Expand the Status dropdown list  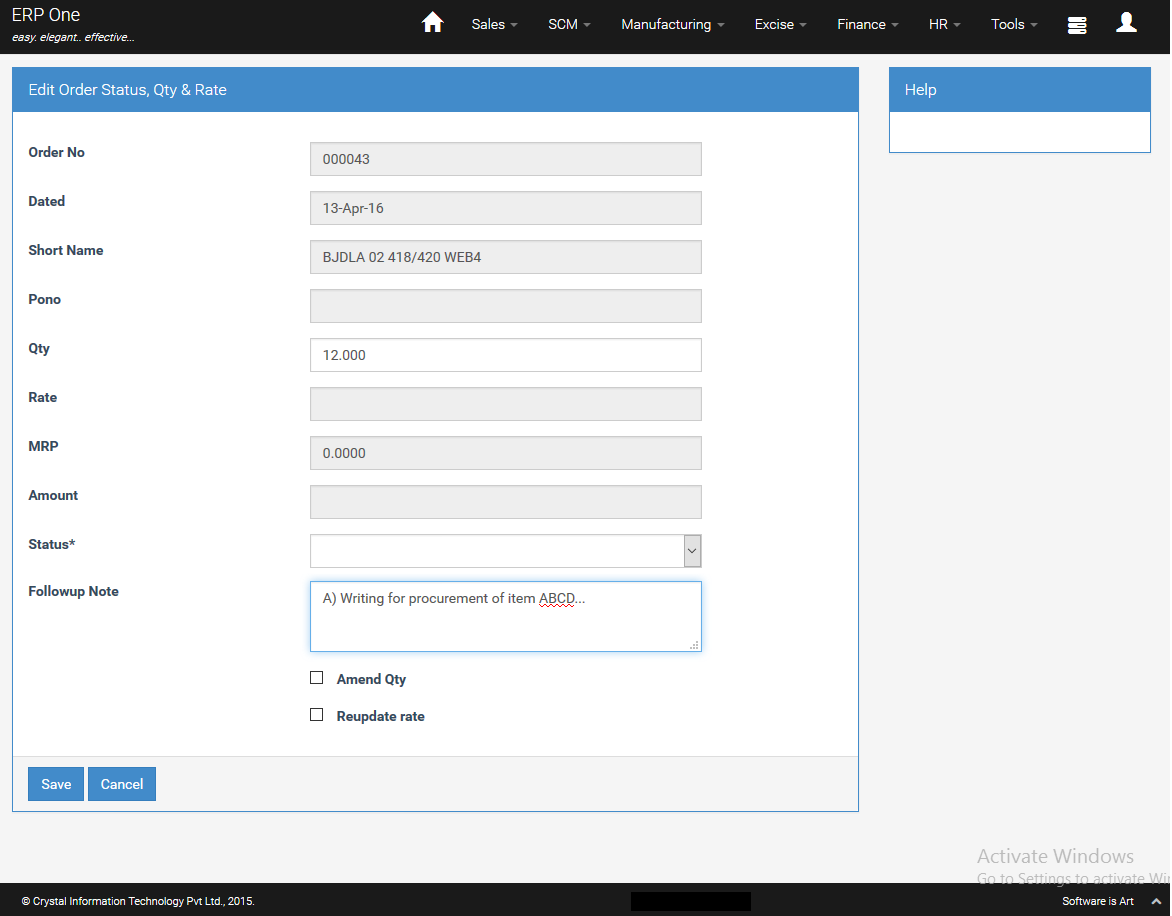point(692,551)
